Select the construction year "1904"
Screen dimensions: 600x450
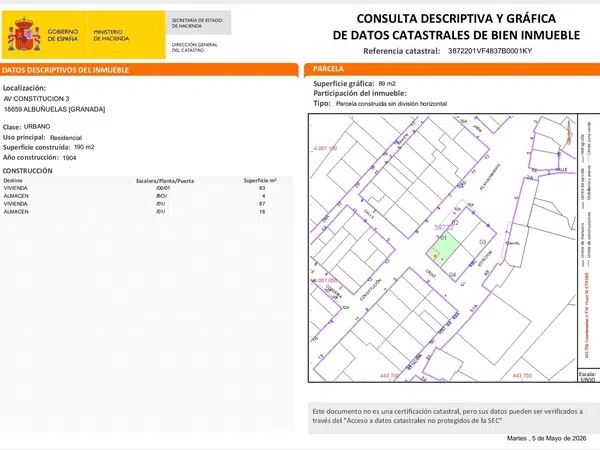(x=69, y=158)
